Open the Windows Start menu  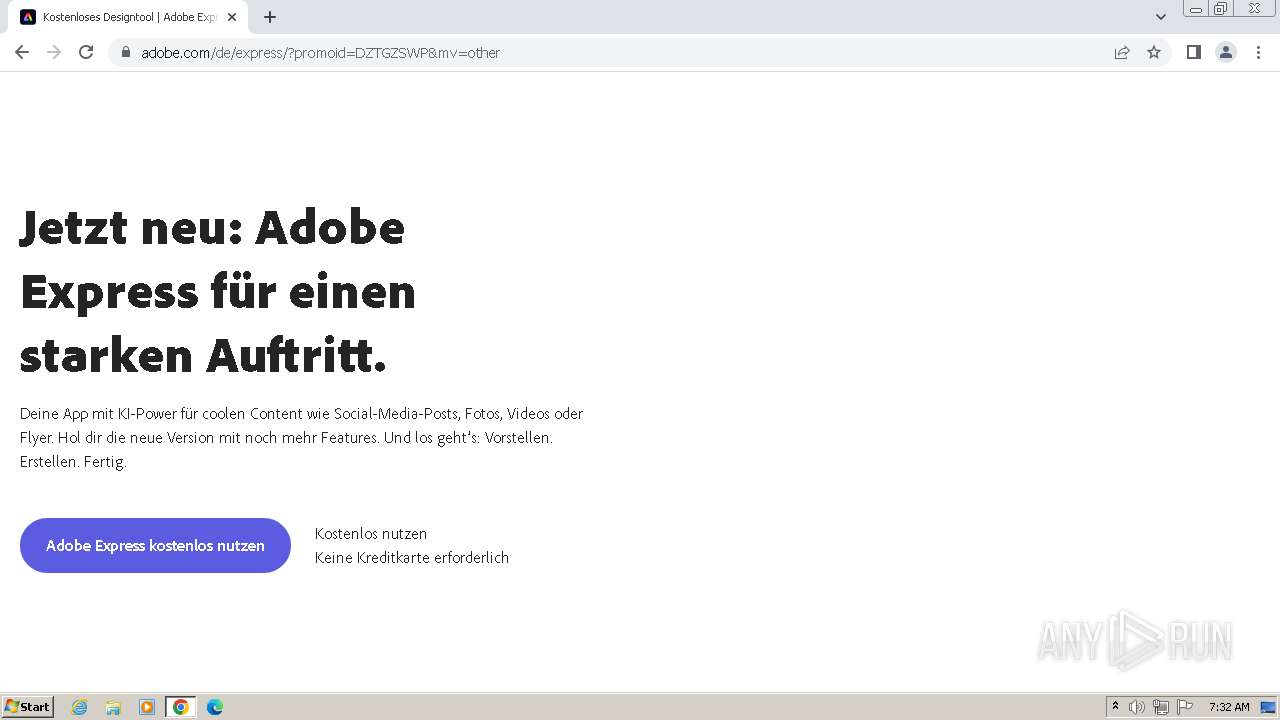pos(28,707)
